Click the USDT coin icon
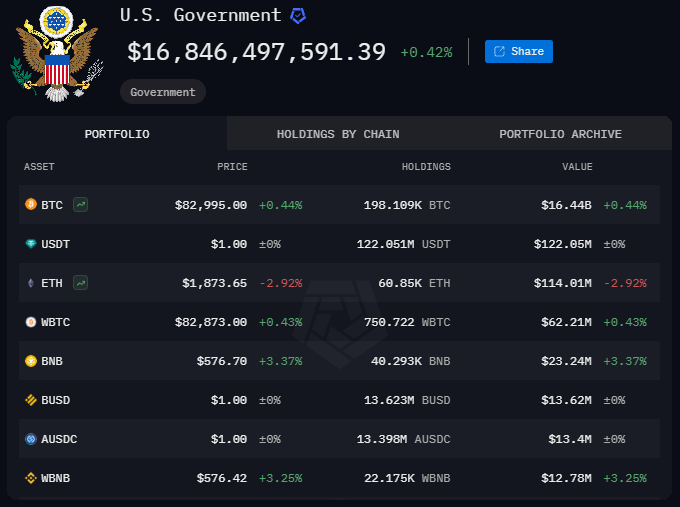 (x=31, y=244)
